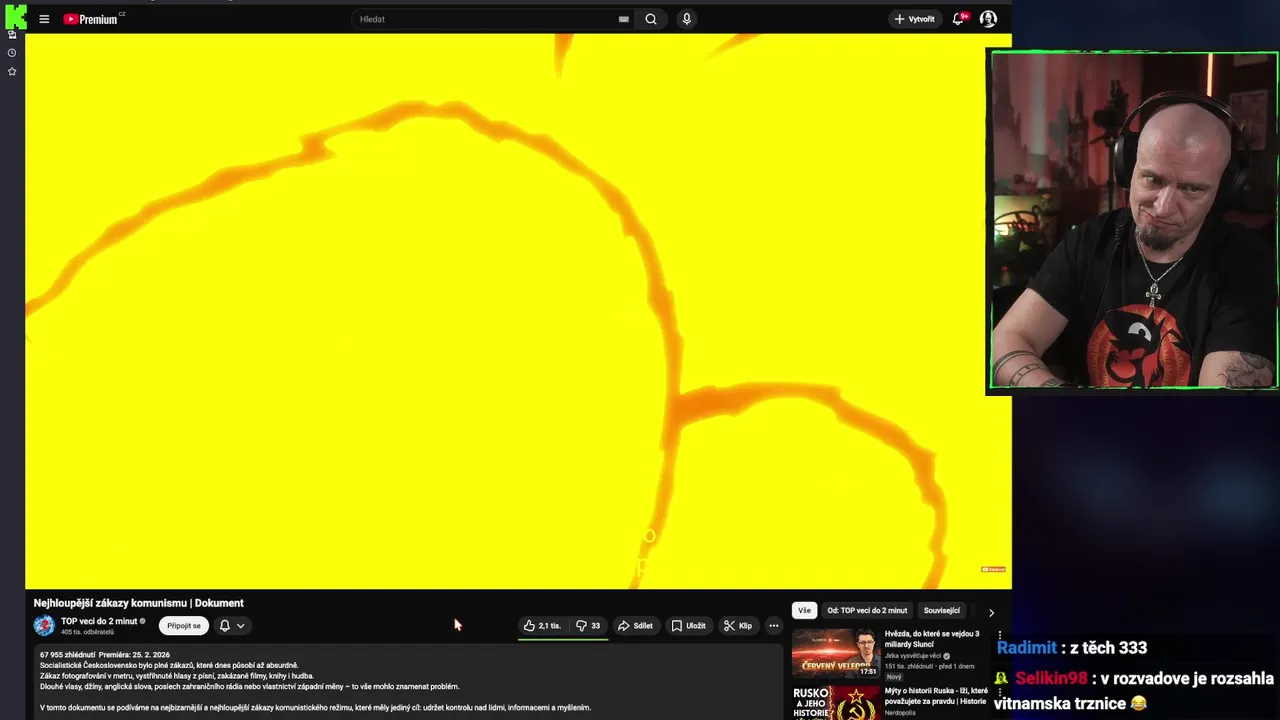The width and height of the screenshot is (1280, 720).
Task: Open the notifications bell with badge
Action: pyautogui.click(x=959, y=19)
